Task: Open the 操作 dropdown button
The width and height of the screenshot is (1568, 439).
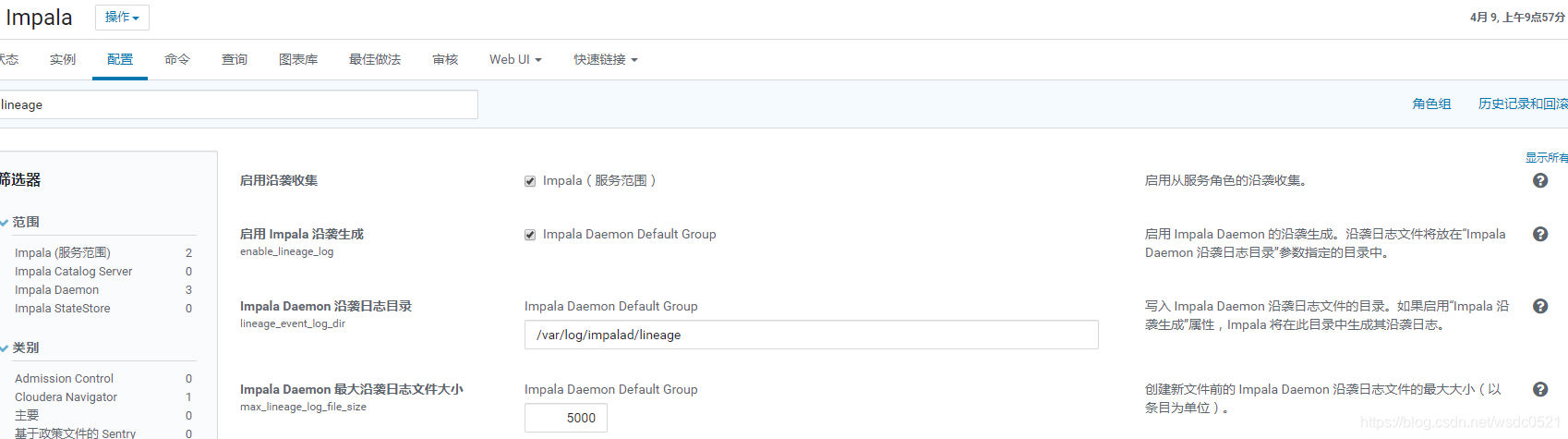Action: point(122,18)
